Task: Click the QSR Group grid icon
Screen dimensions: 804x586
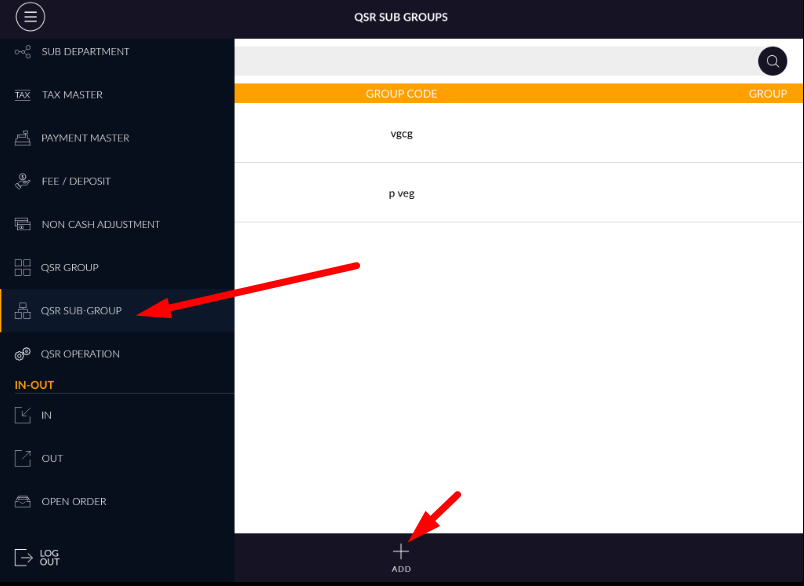Action: coord(23,268)
